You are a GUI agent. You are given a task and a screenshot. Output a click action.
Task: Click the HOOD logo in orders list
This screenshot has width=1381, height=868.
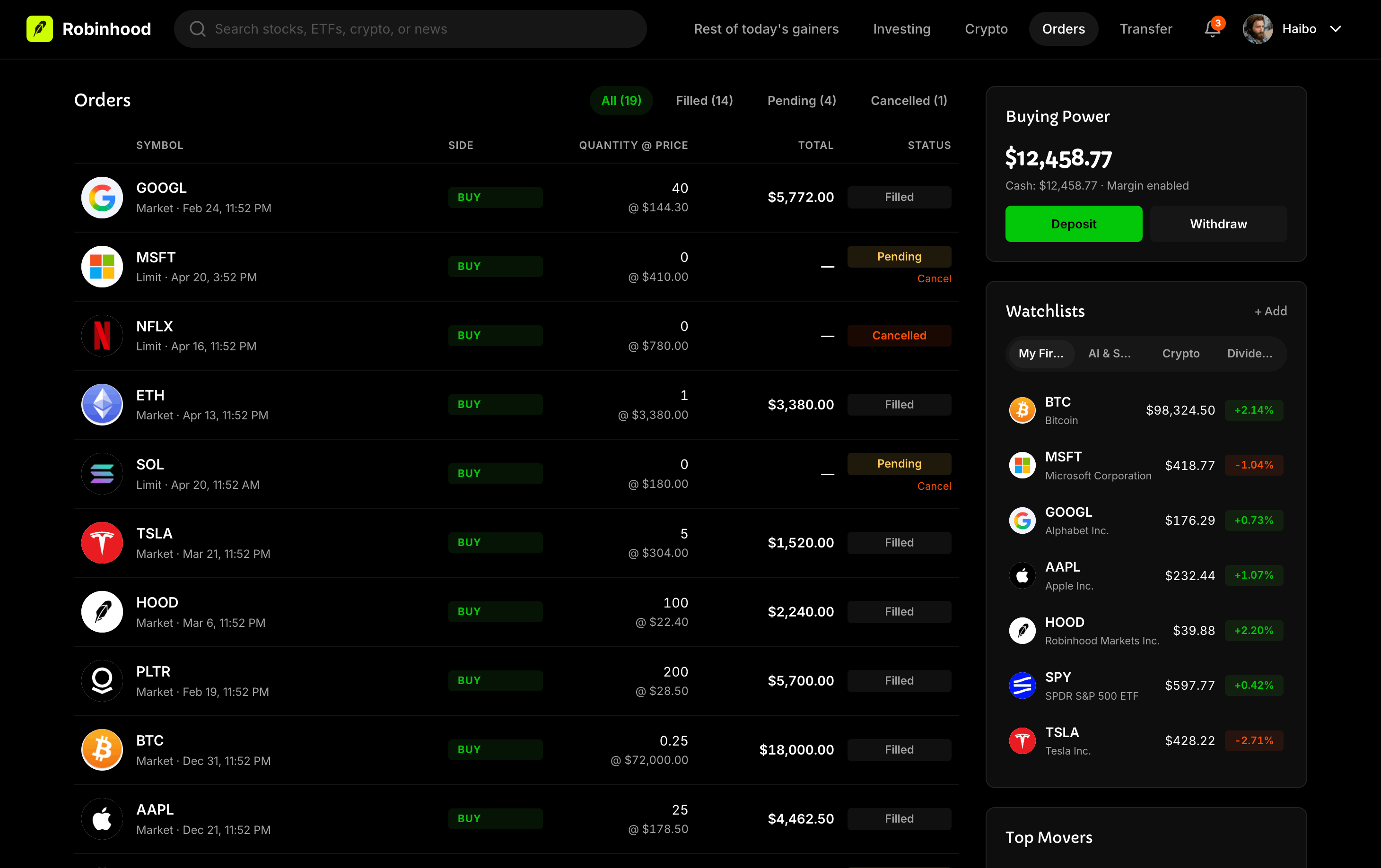click(x=102, y=612)
